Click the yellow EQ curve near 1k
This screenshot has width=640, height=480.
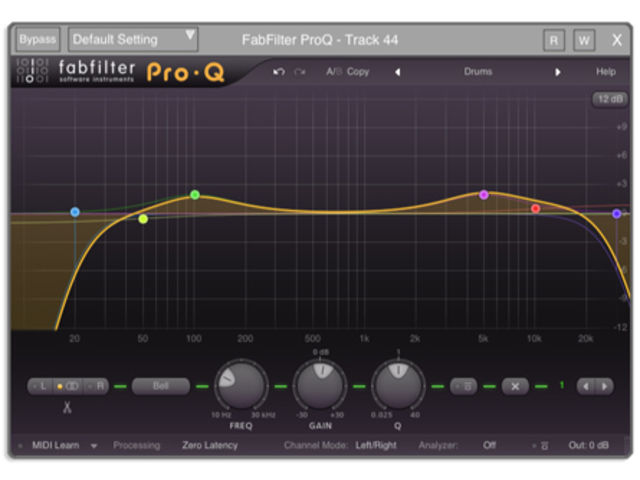pos(363,211)
